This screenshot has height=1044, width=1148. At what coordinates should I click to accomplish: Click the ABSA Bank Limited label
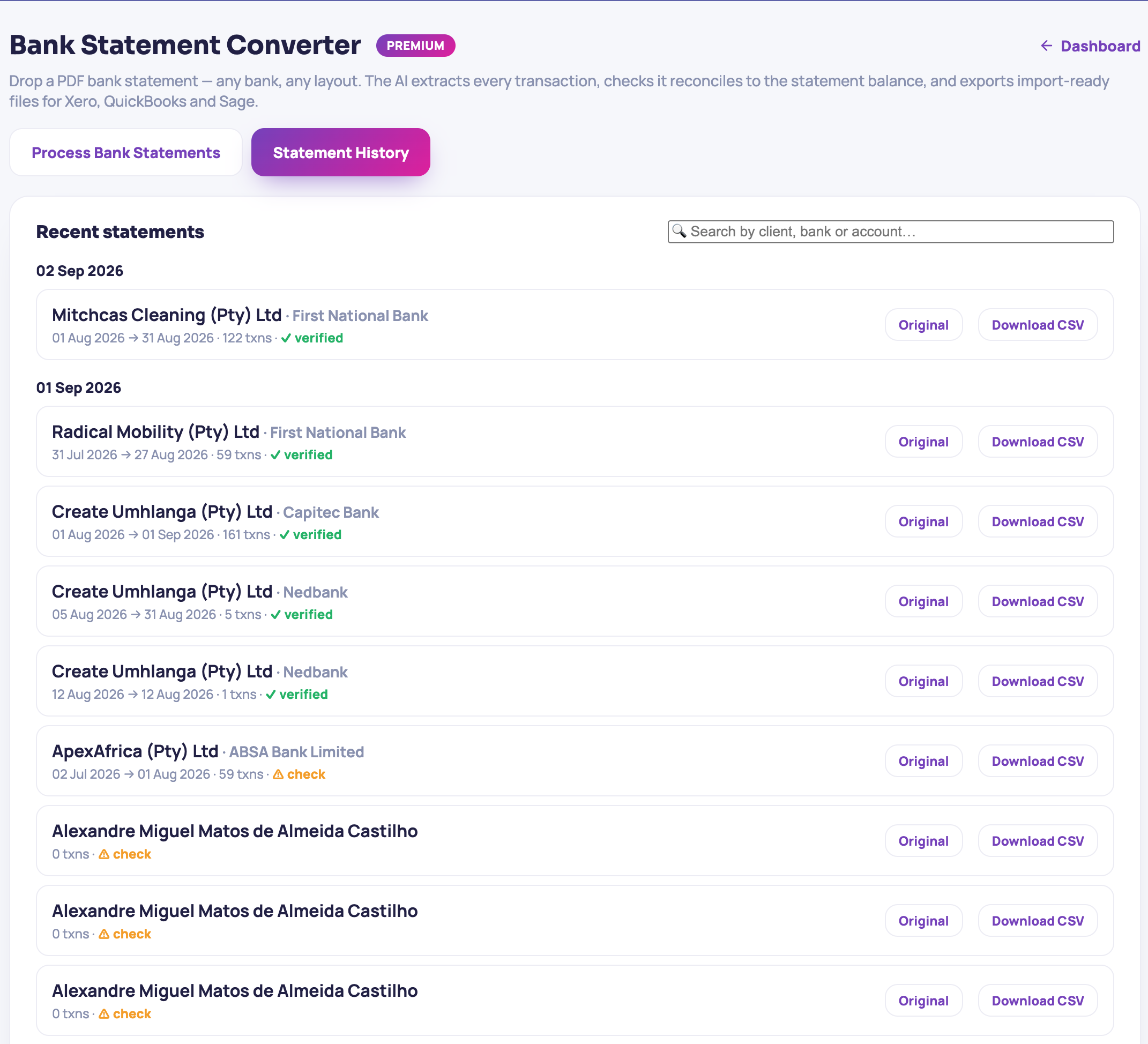tap(296, 752)
